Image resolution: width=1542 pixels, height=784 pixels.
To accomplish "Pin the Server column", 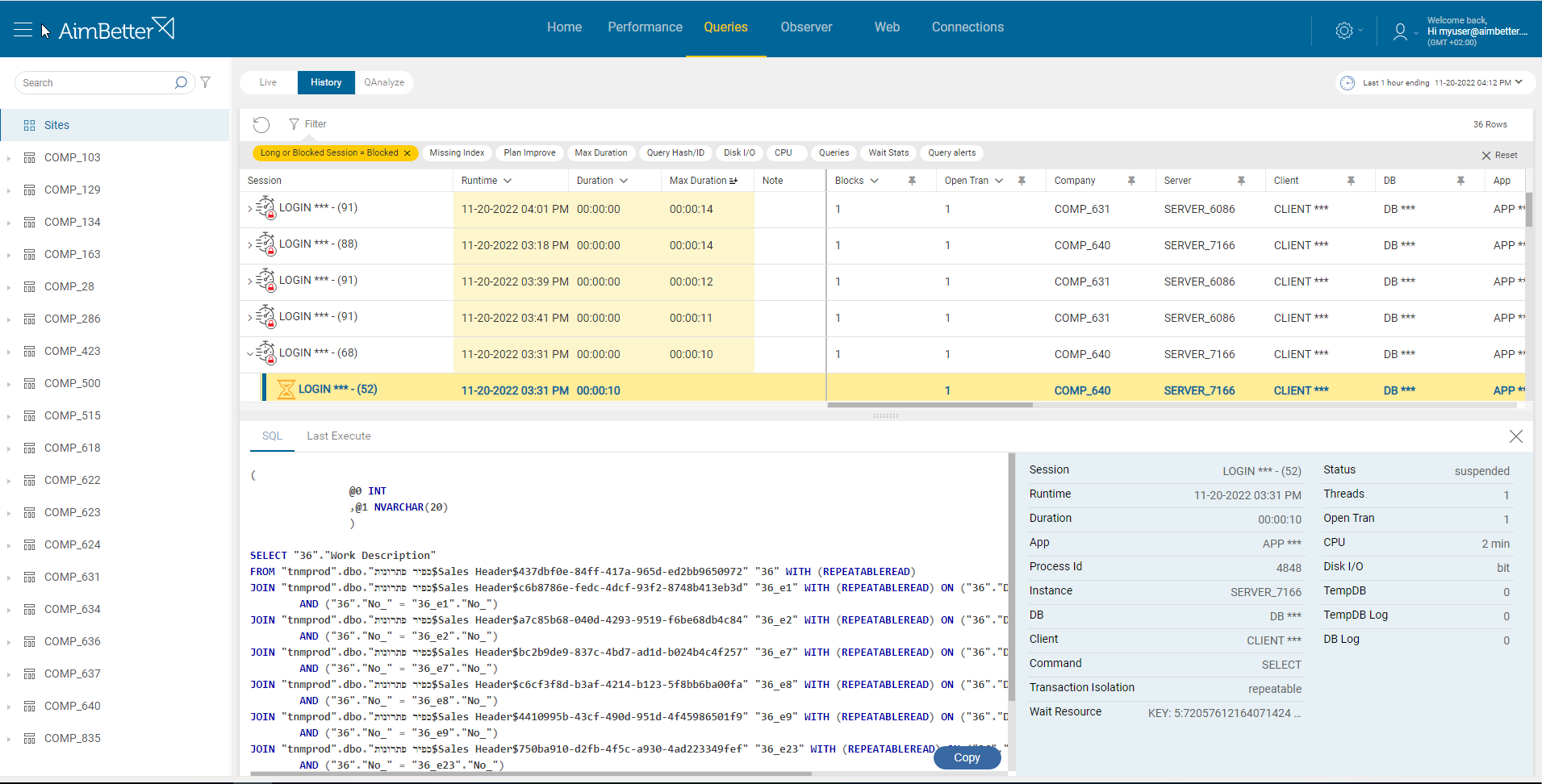I will click(1241, 181).
